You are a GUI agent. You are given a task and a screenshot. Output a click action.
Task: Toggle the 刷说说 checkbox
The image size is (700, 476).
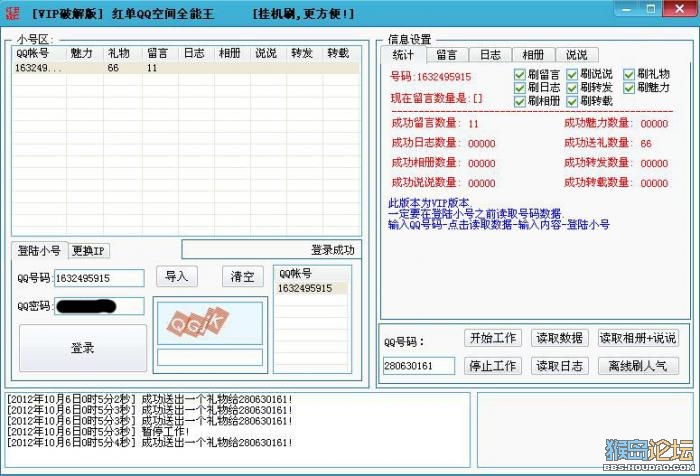tap(572, 75)
